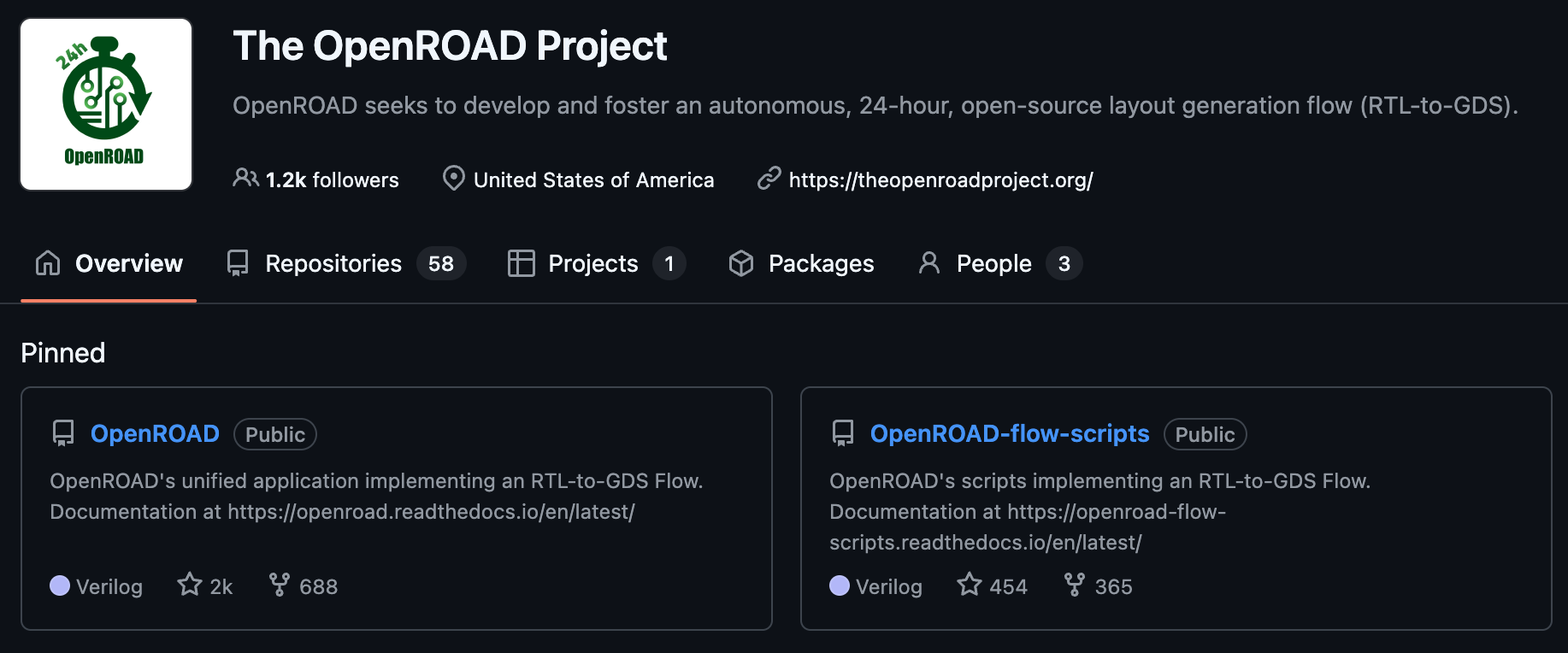Click the star icon on OpenROAD repo
1568x653 pixels.
[190, 585]
